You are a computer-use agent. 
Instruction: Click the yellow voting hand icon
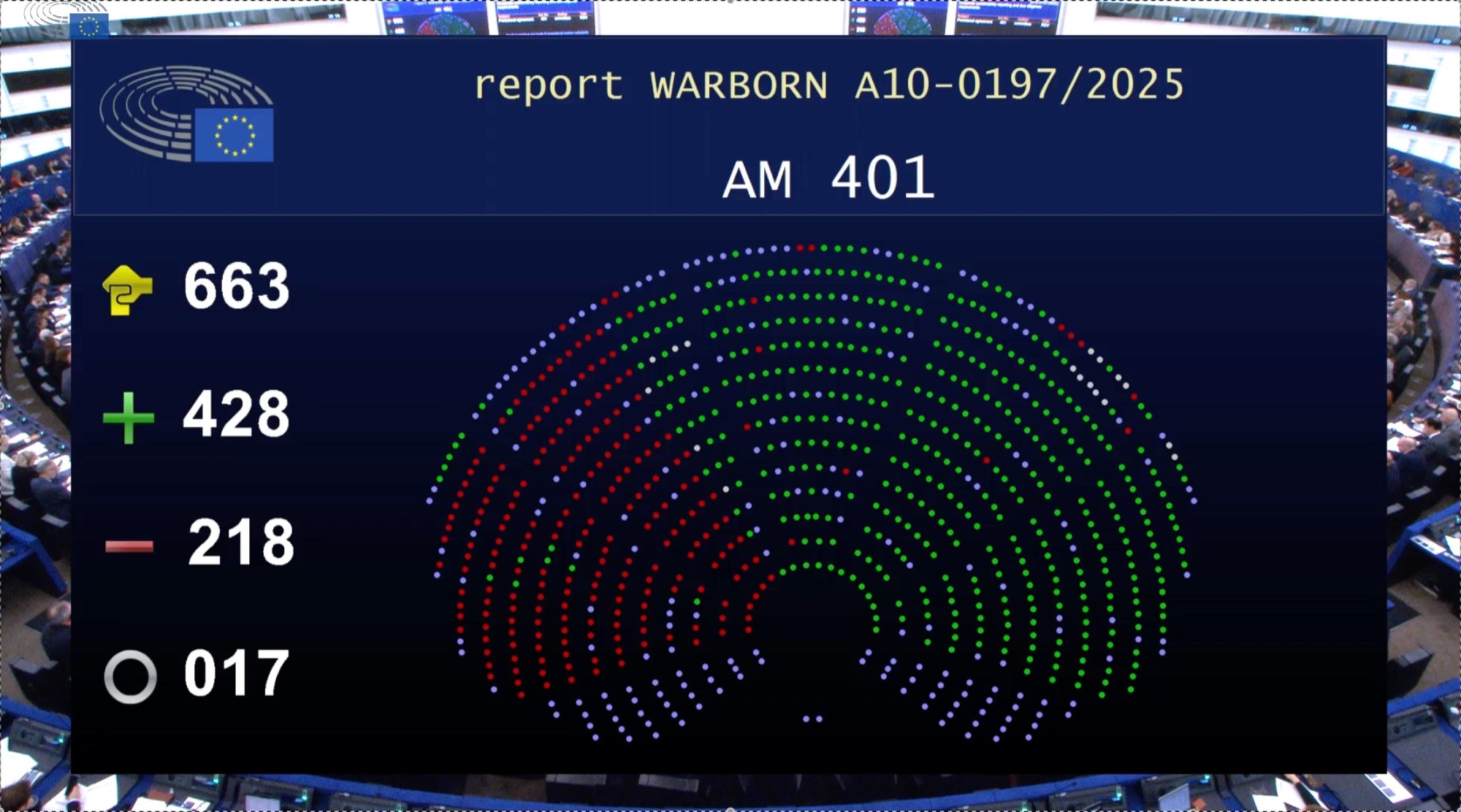128,290
